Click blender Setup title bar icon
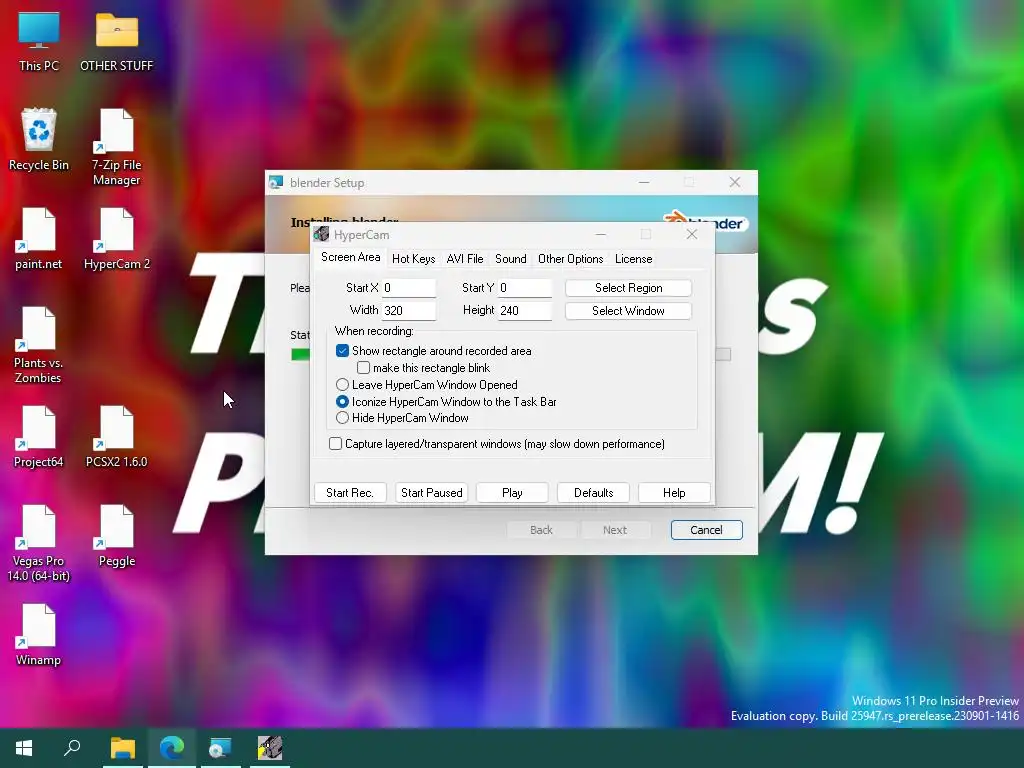 pos(276,182)
